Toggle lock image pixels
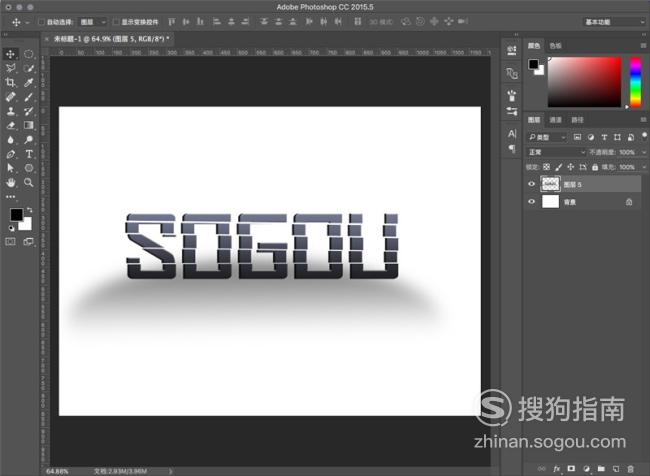 pyautogui.click(x=558, y=167)
